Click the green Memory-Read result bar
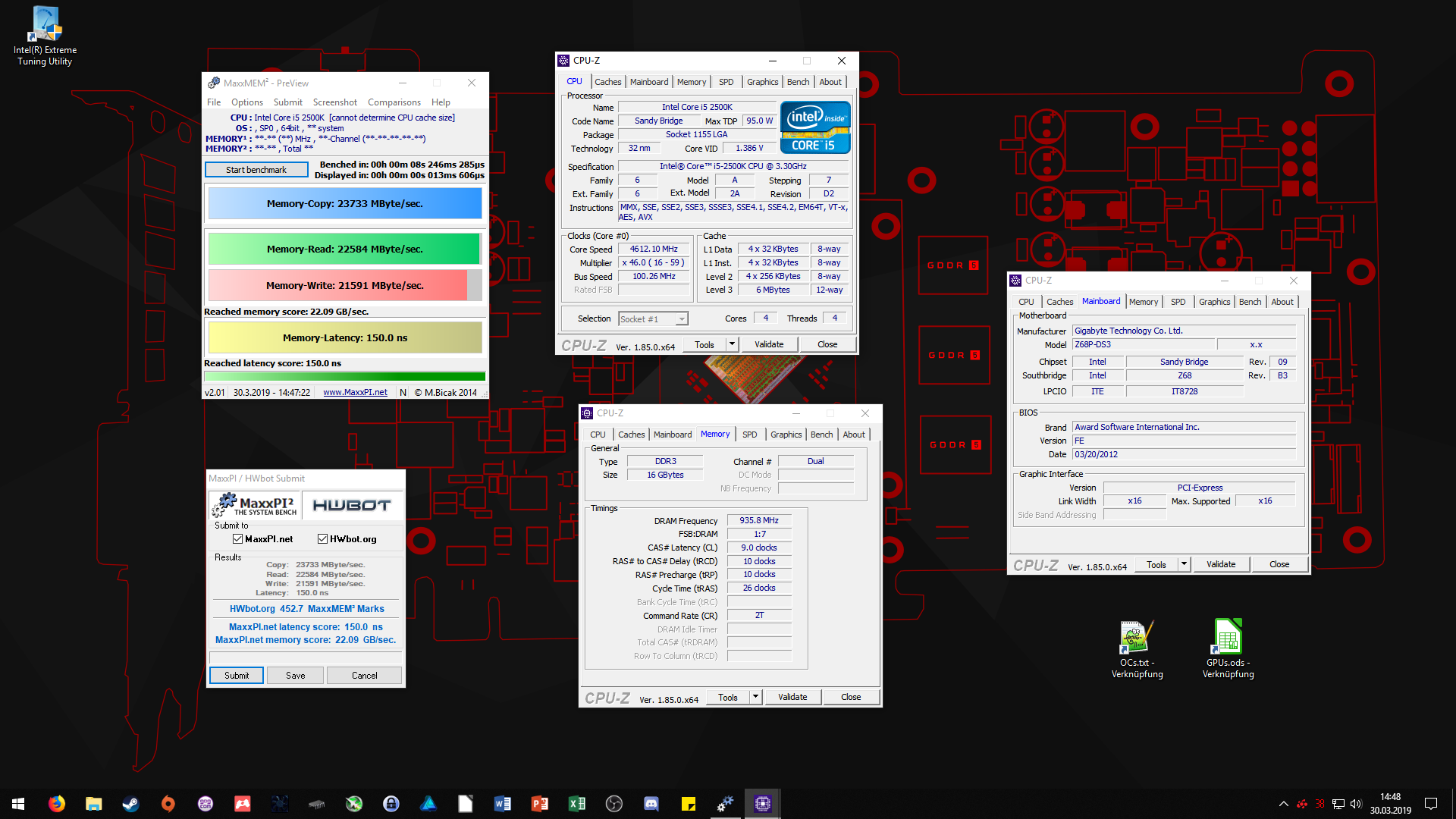This screenshot has width=1456, height=819. pos(345,249)
